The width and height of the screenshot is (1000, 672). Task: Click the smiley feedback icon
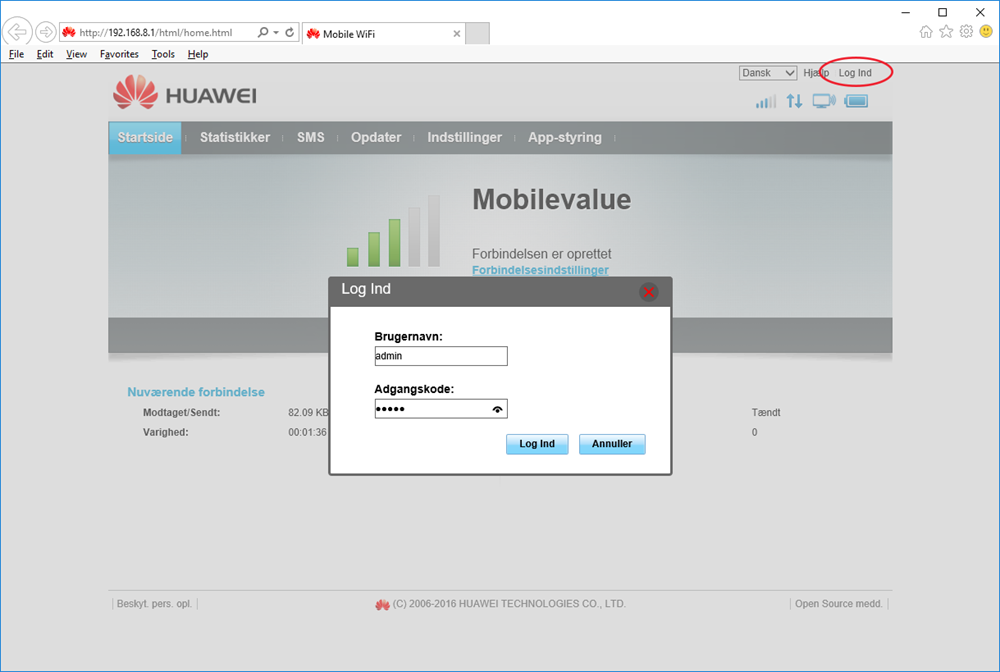pos(986,31)
